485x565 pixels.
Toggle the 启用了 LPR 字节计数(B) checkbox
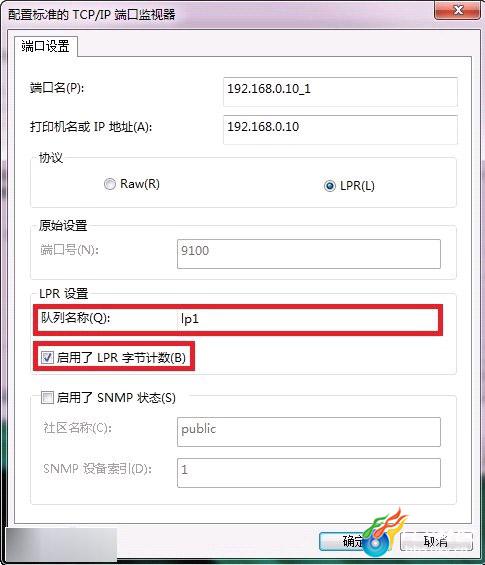[47, 357]
